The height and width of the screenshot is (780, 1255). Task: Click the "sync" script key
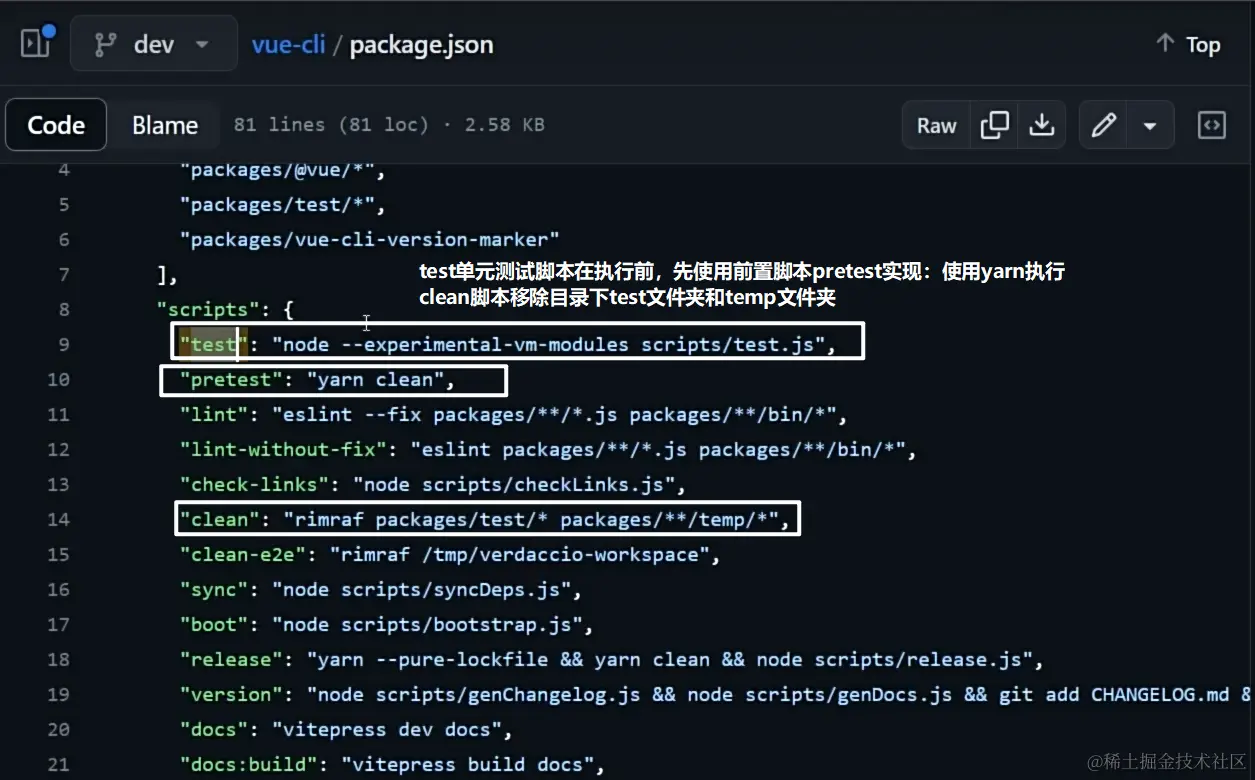213,590
